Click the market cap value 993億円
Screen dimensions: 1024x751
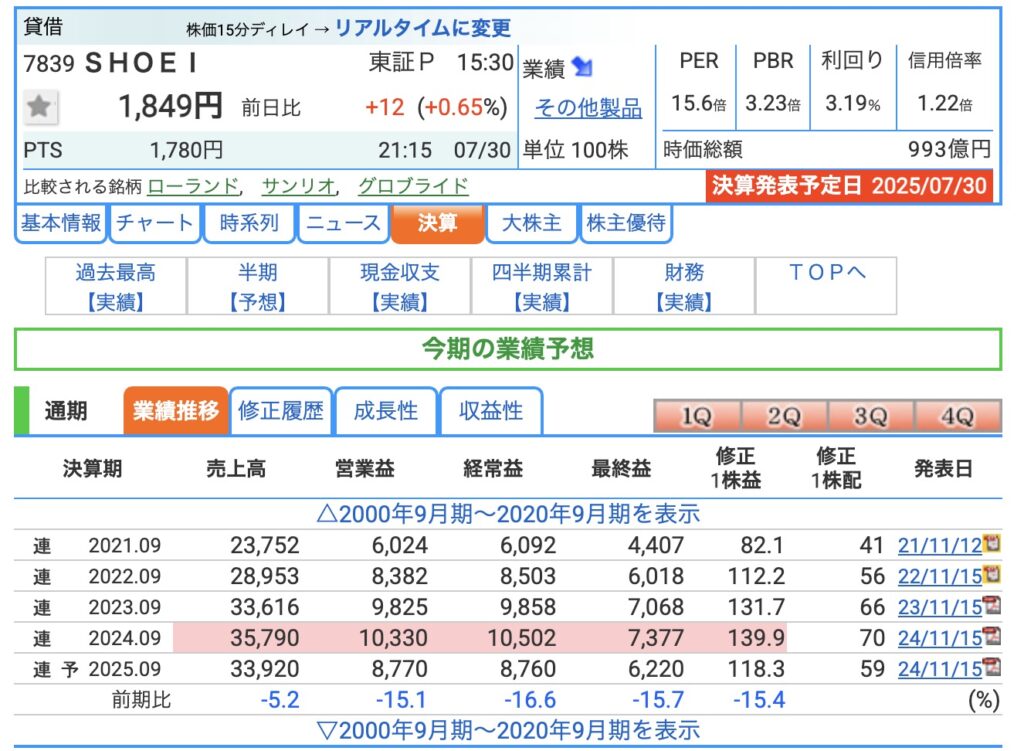click(950, 149)
